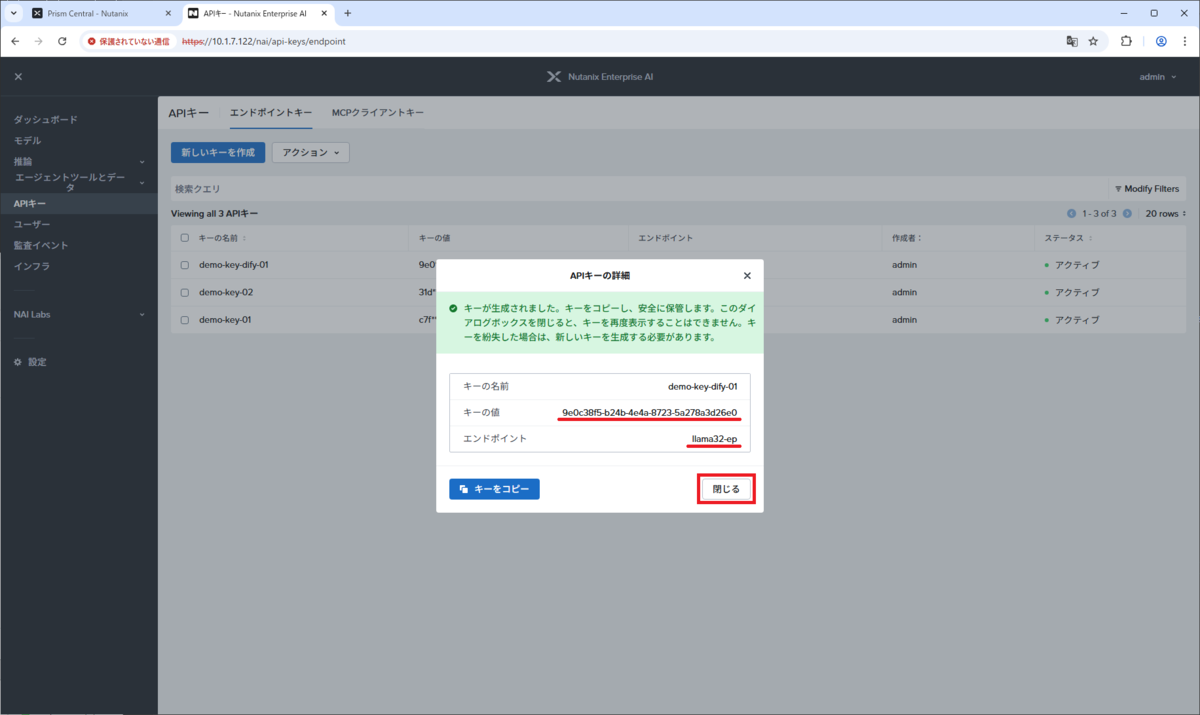The height and width of the screenshot is (715, 1200).
Task: Click the demo-key-01 name cell
Action: tap(225, 320)
